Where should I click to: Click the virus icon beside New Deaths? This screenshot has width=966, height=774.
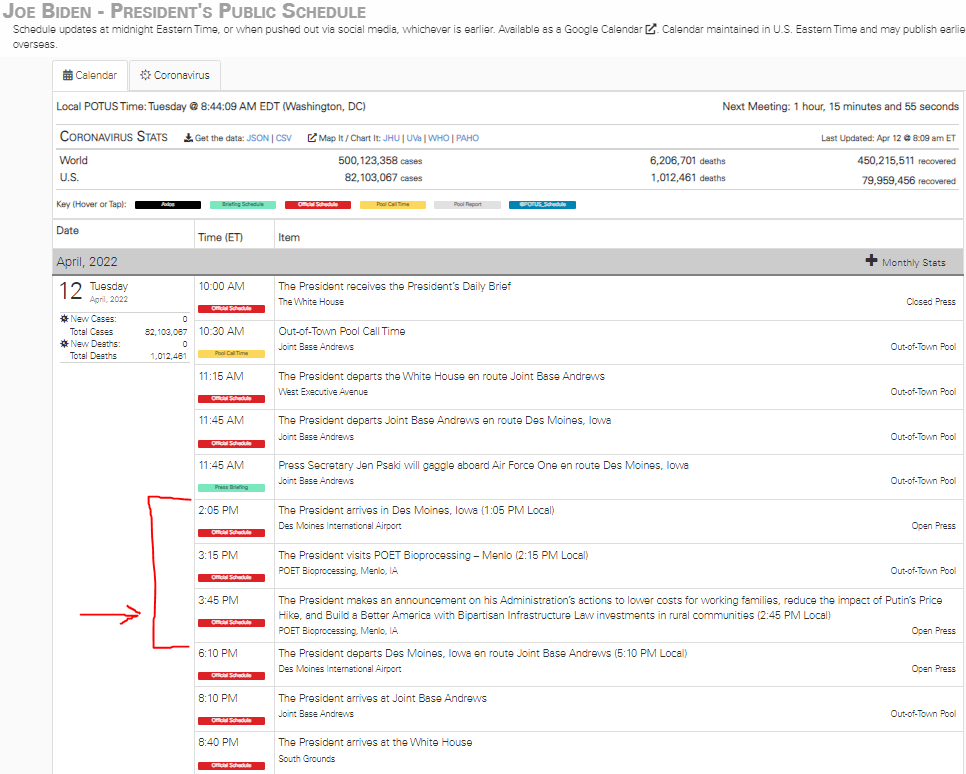64,344
